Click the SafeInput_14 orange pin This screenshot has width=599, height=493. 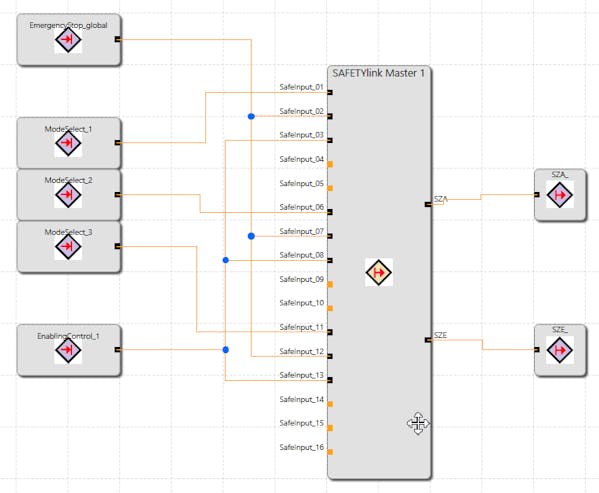(x=330, y=404)
